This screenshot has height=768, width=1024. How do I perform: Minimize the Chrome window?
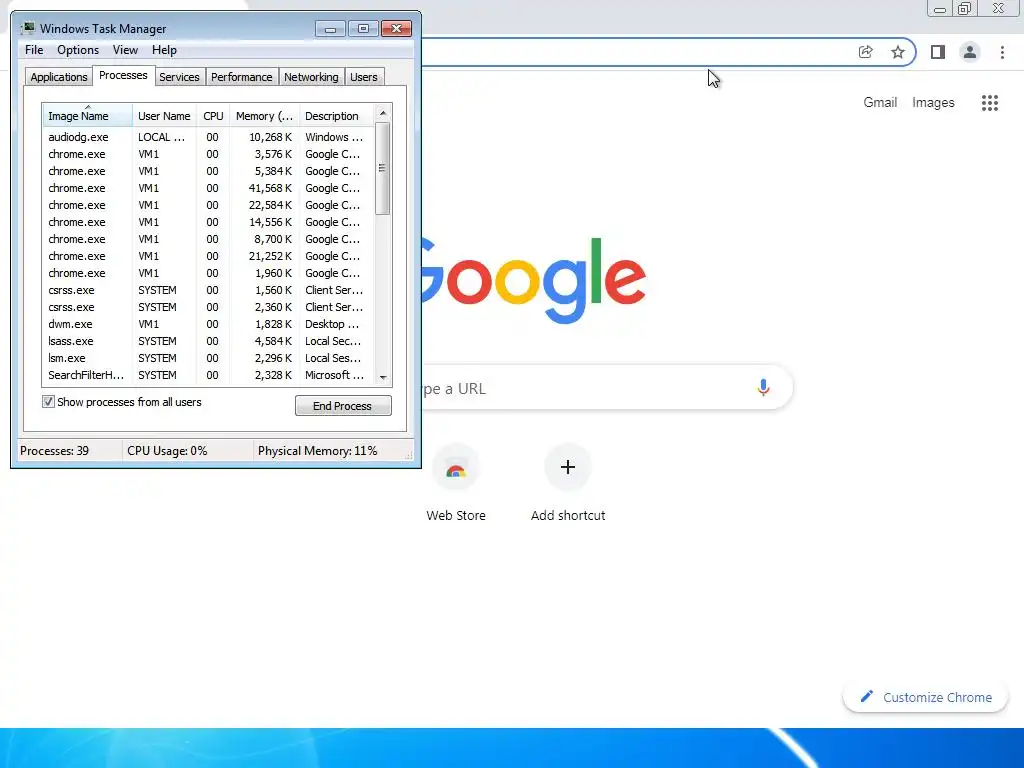(x=940, y=8)
